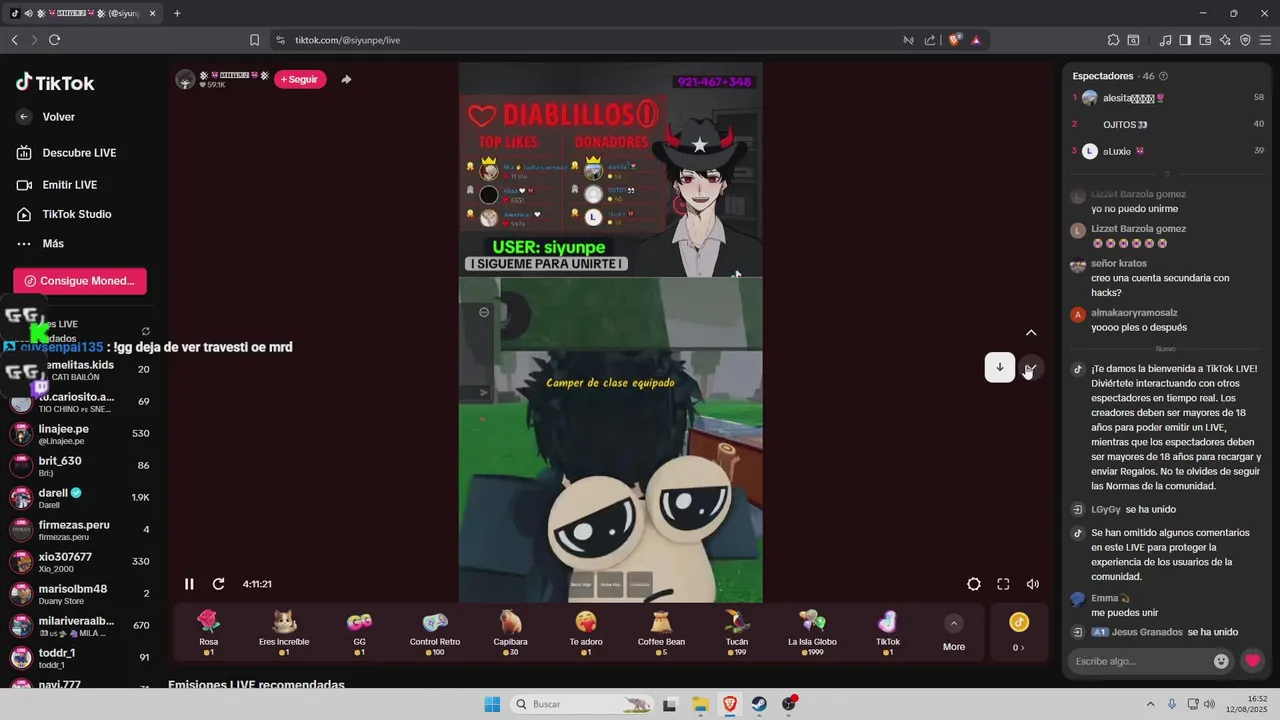This screenshot has width=1280, height=720.
Task: Send the Coffee Bean gift
Action: (x=661, y=632)
